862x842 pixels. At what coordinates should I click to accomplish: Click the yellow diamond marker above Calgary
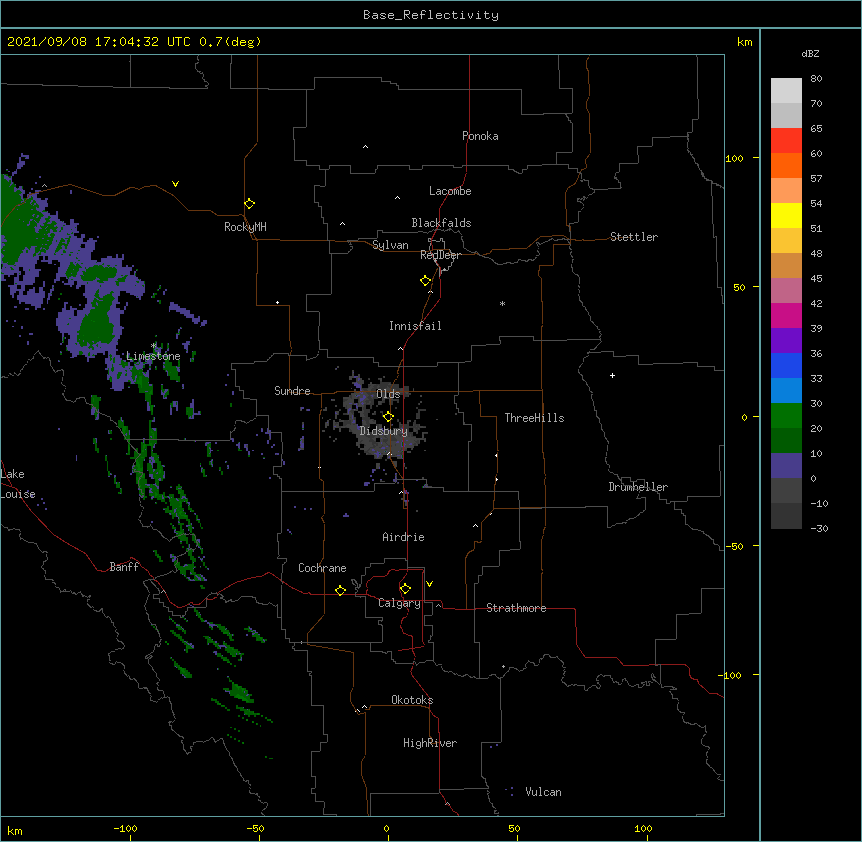pos(405,589)
